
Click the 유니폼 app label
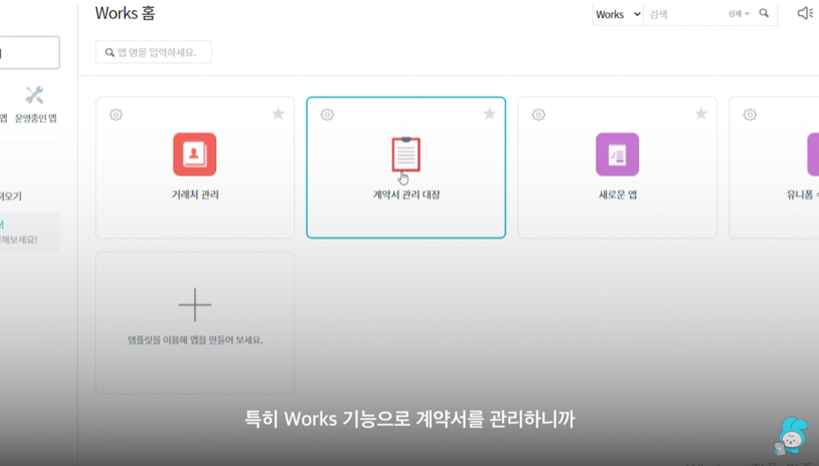click(x=802, y=195)
